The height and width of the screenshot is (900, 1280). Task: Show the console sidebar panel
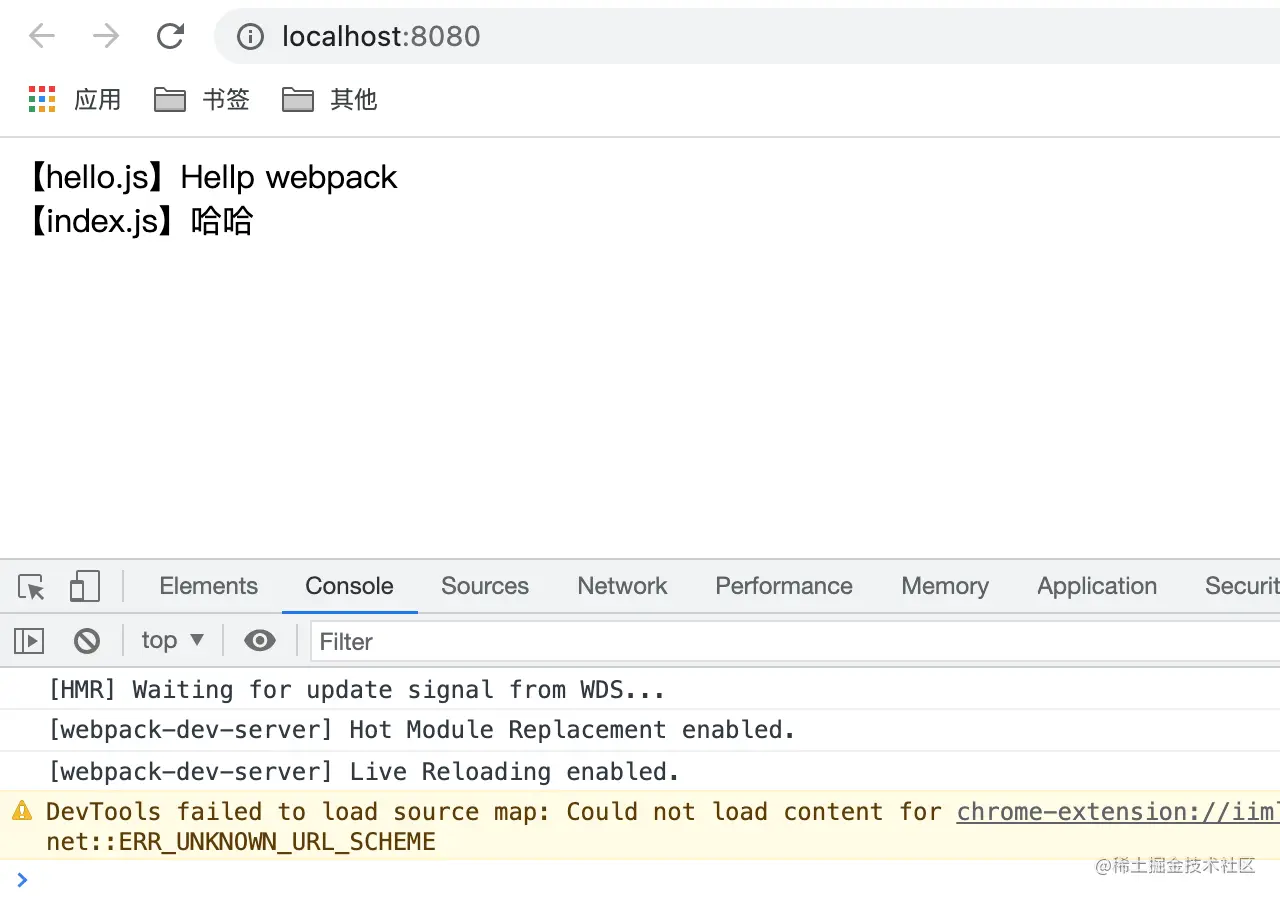(x=29, y=641)
